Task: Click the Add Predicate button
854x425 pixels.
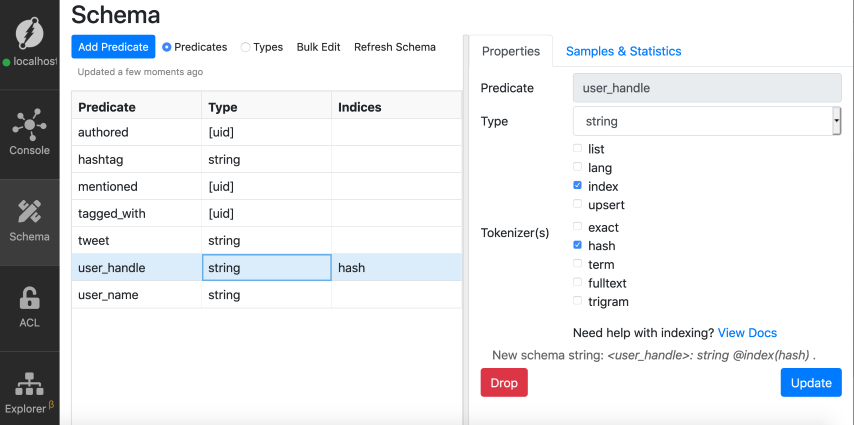Action: click(113, 47)
